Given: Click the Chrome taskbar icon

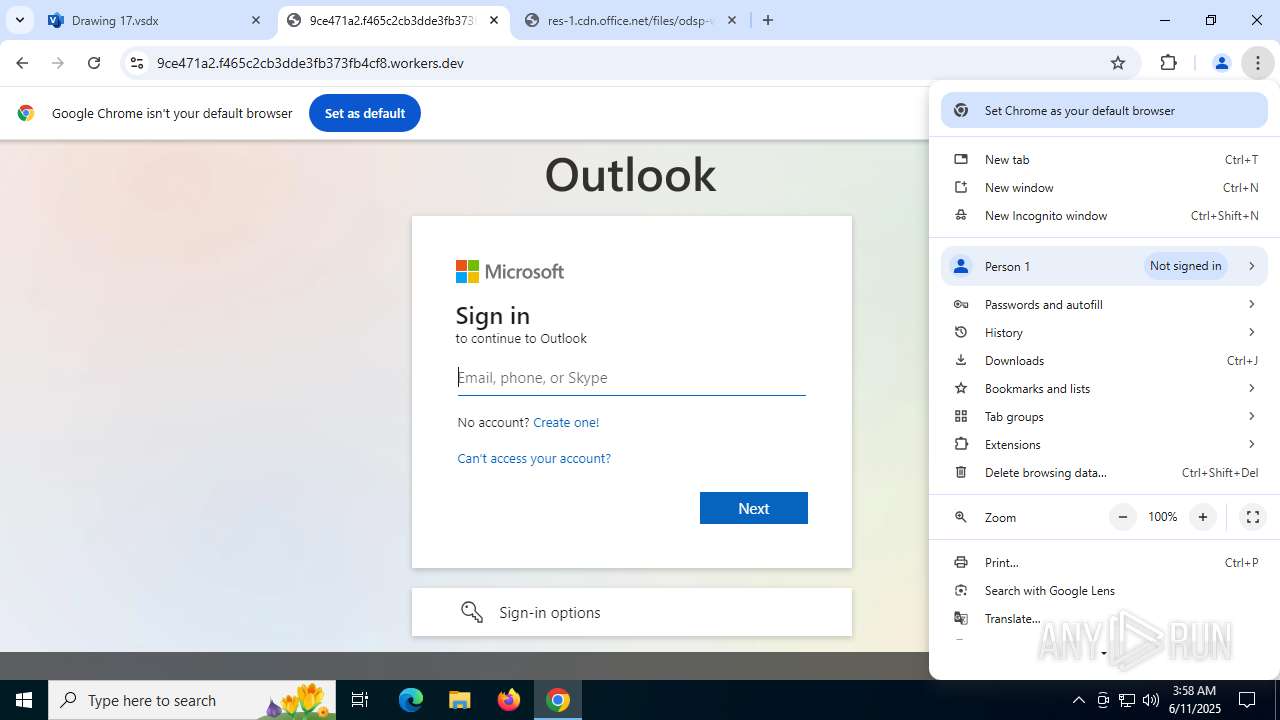Looking at the screenshot, I should 558,700.
